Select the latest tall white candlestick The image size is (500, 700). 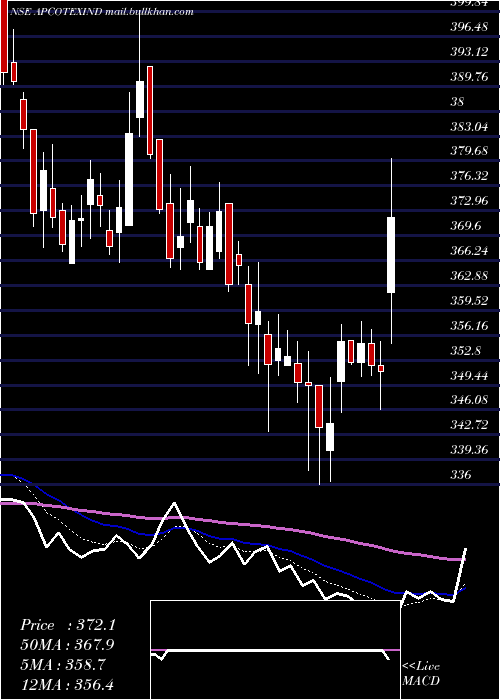point(391,255)
